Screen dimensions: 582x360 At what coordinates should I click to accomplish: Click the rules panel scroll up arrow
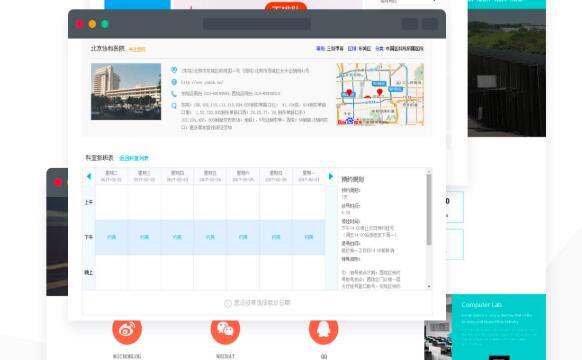point(429,171)
